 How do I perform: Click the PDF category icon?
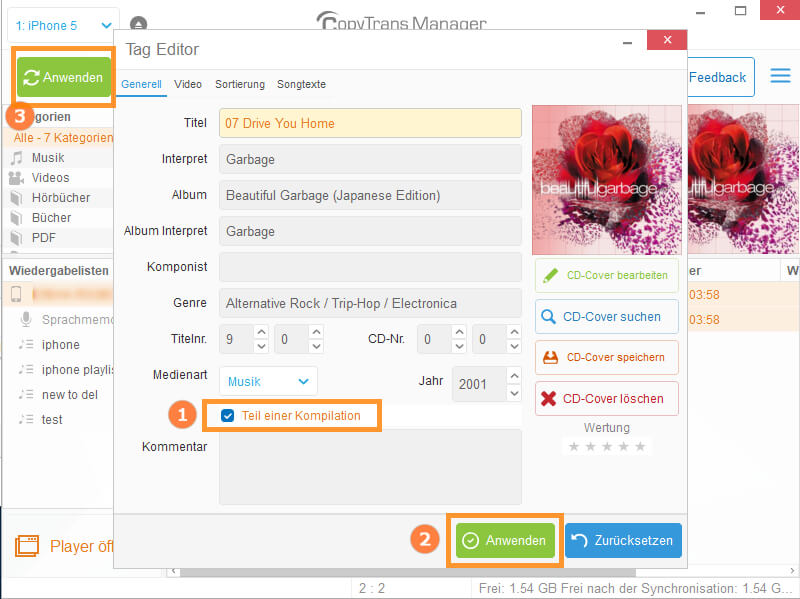click(x=17, y=238)
